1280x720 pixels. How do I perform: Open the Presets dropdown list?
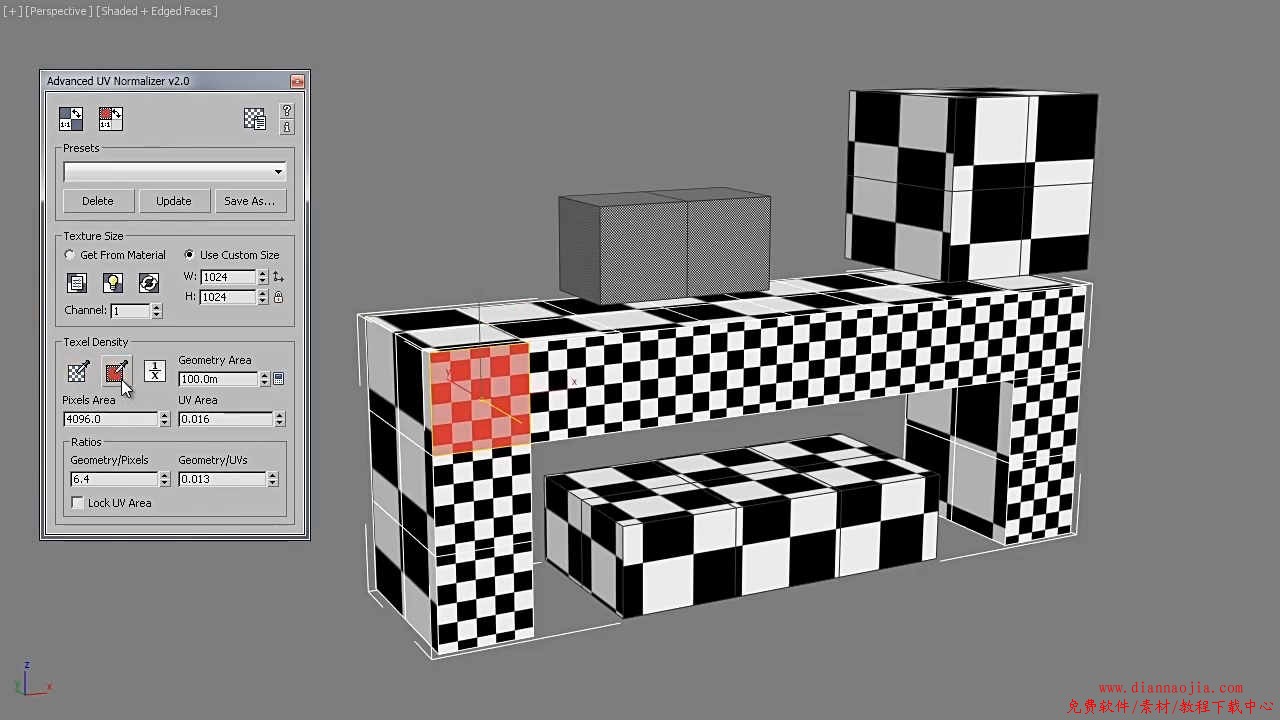point(174,172)
